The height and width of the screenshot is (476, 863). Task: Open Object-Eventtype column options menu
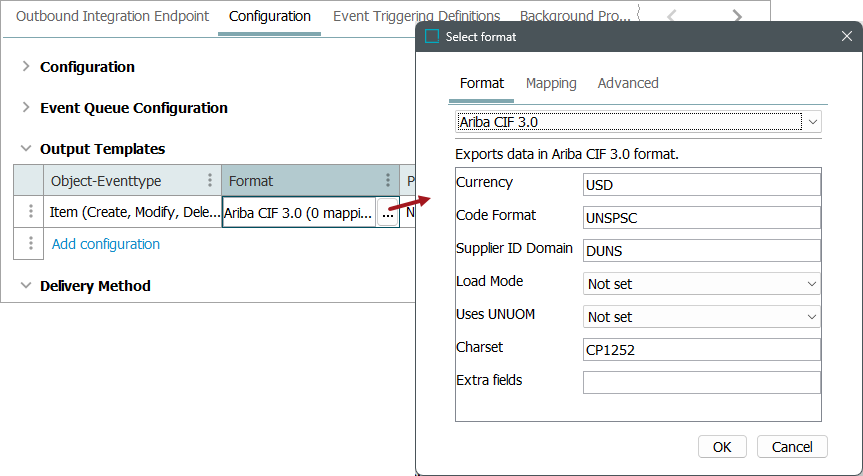[209, 181]
